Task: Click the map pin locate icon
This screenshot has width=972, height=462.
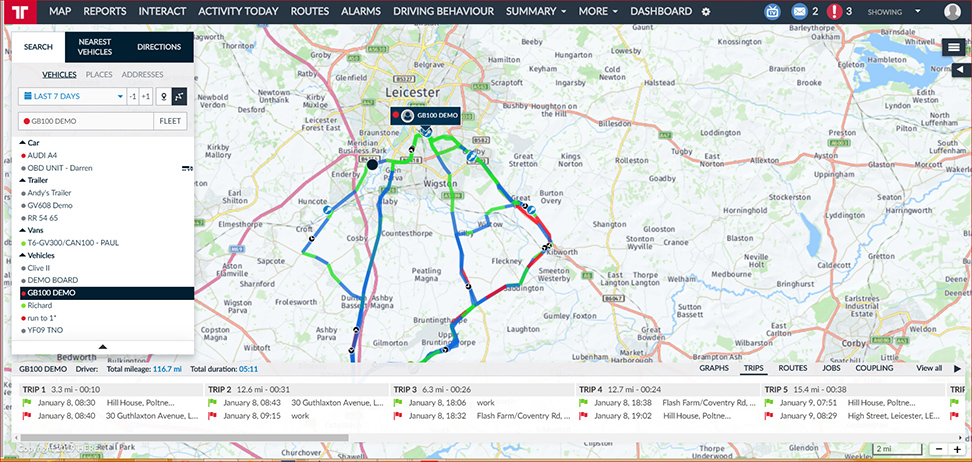Action: click(x=163, y=96)
